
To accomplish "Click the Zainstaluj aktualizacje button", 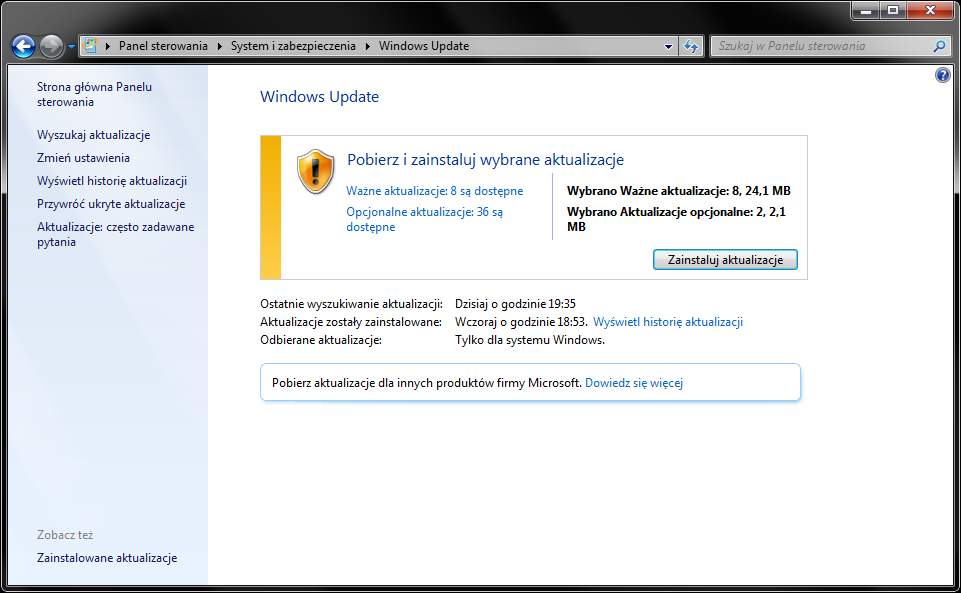I will coord(725,260).
